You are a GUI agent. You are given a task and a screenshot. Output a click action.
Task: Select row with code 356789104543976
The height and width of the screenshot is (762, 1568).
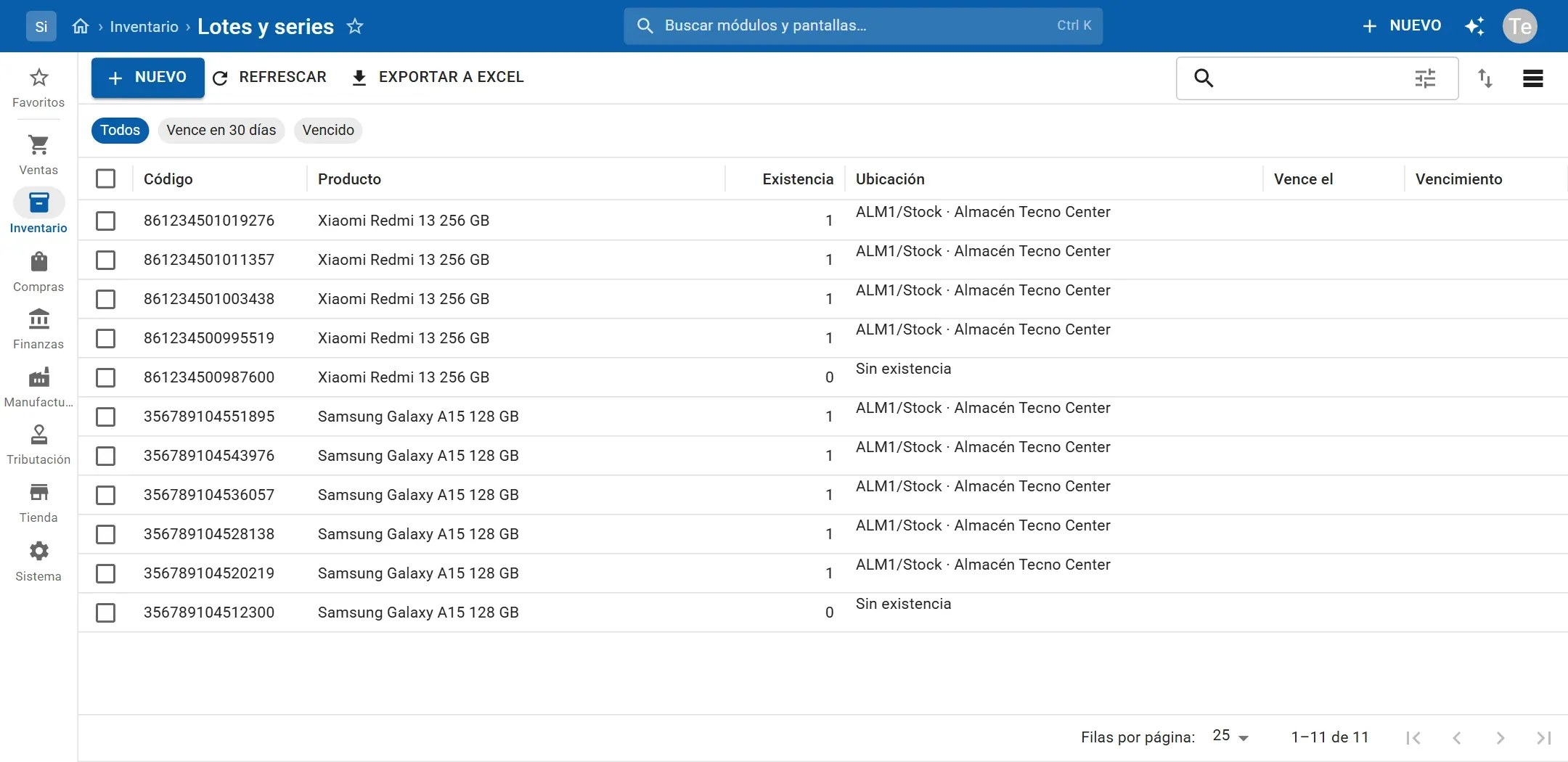(106, 456)
